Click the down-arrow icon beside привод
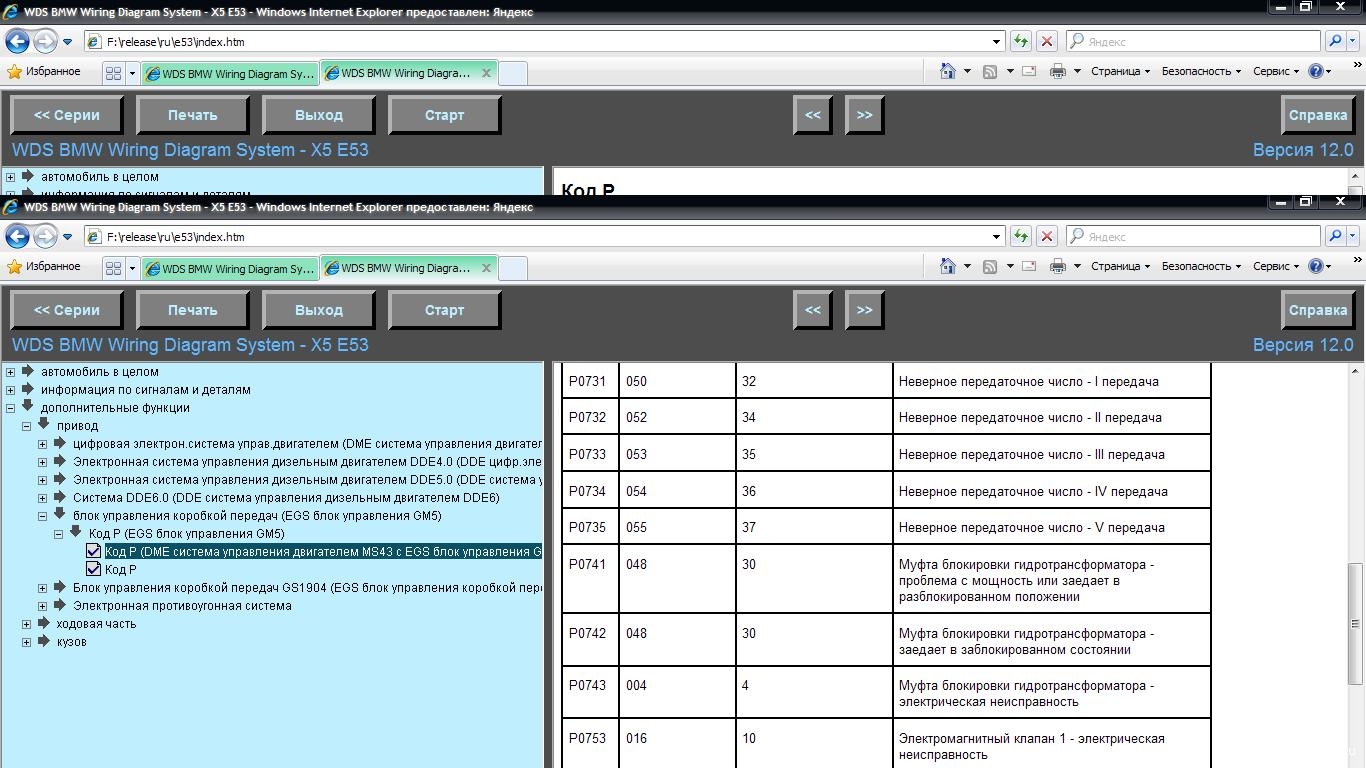This screenshot has height=768, width=1366. [x=43, y=425]
